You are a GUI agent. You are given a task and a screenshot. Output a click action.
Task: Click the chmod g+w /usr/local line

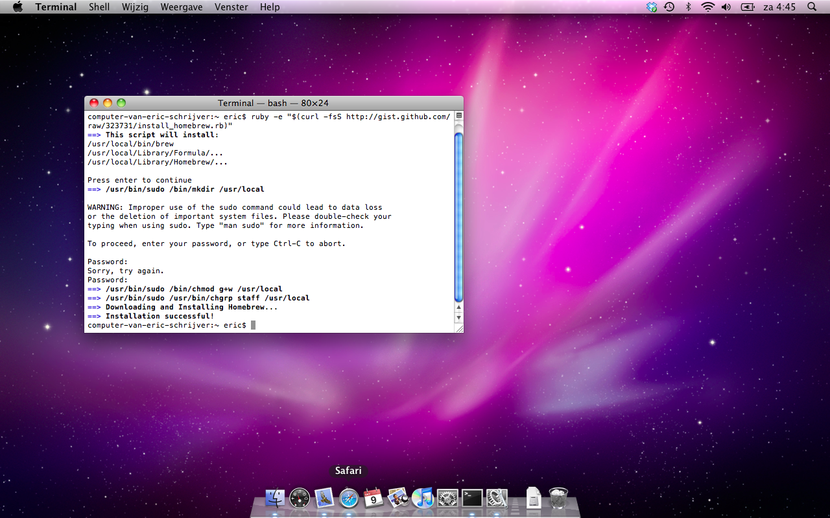coord(185,289)
